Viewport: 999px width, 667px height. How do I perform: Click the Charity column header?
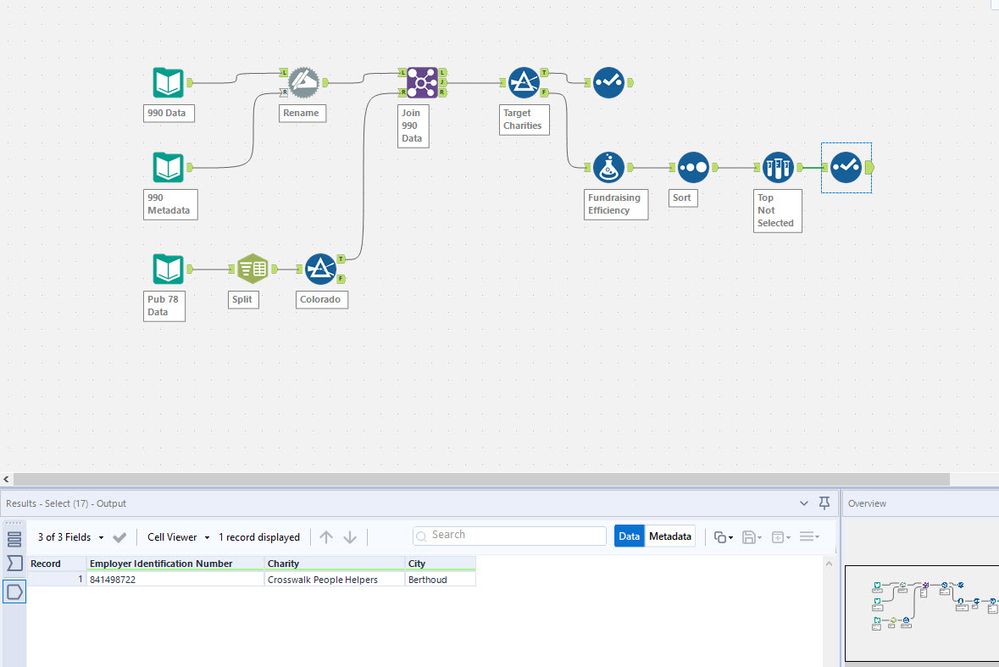(334, 564)
